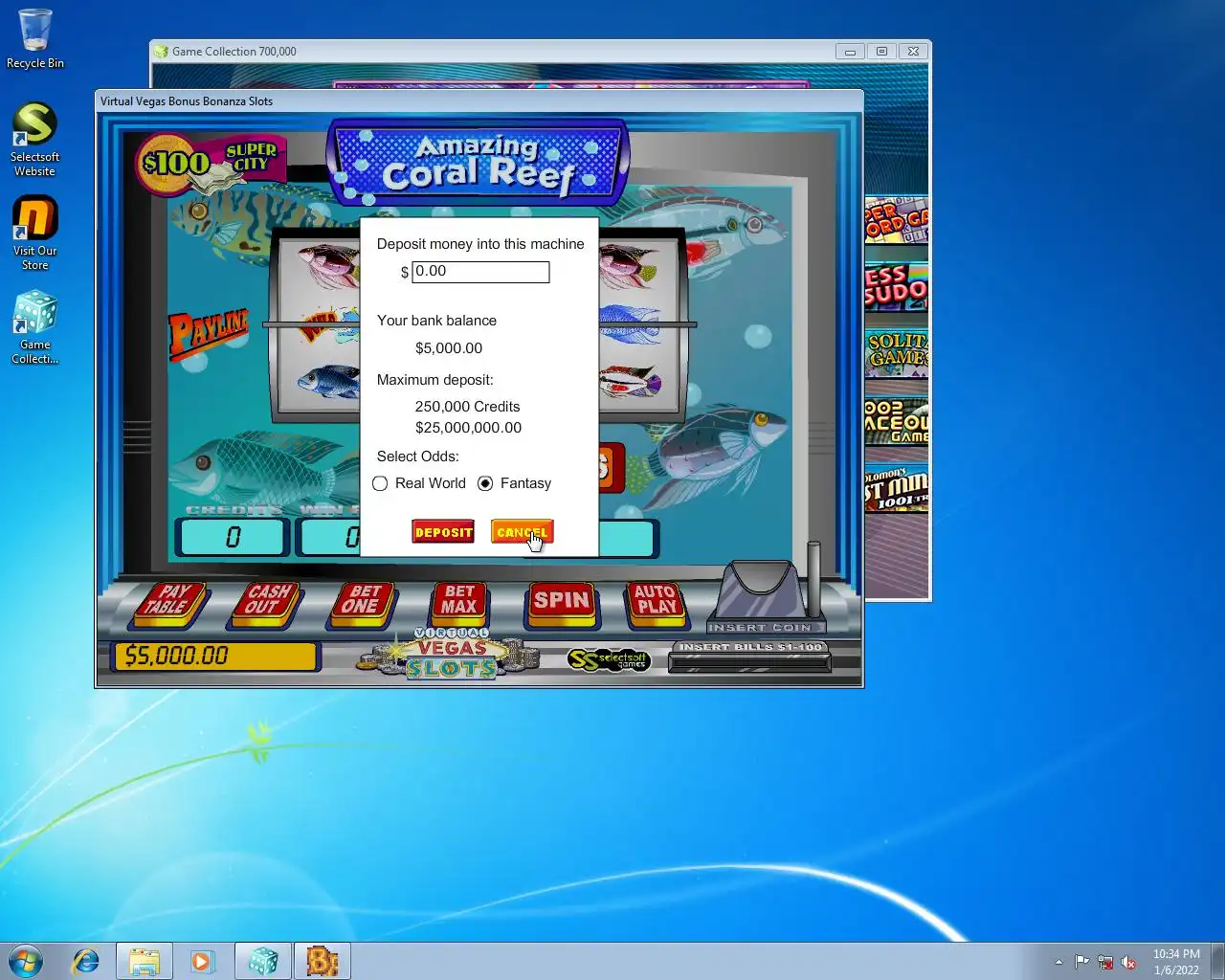Click the Amazing Coral Reef title sign
The width and height of the screenshot is (1225, 980).
(x=479, y=161)
